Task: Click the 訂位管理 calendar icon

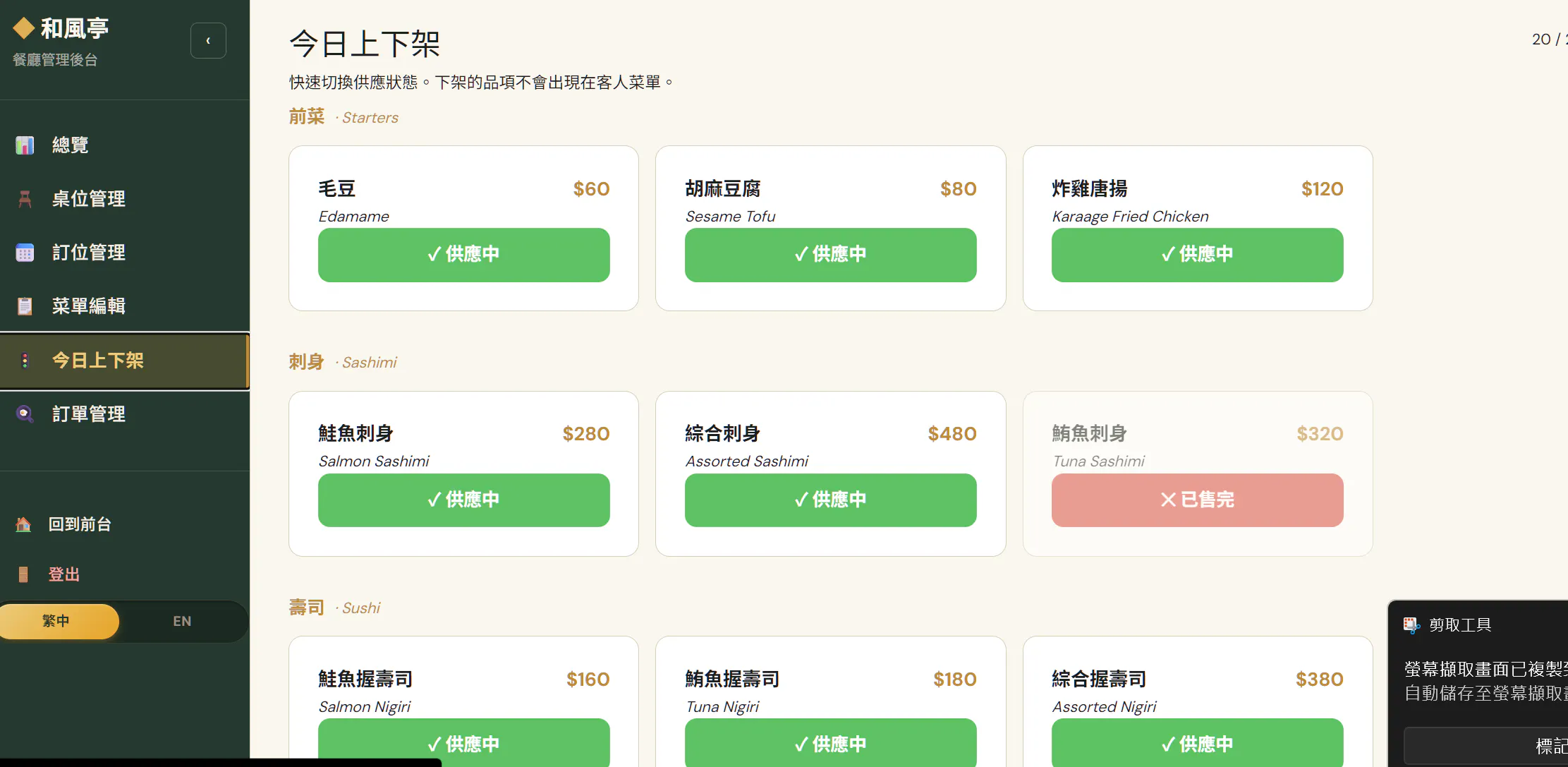Action: click(25, 253)
